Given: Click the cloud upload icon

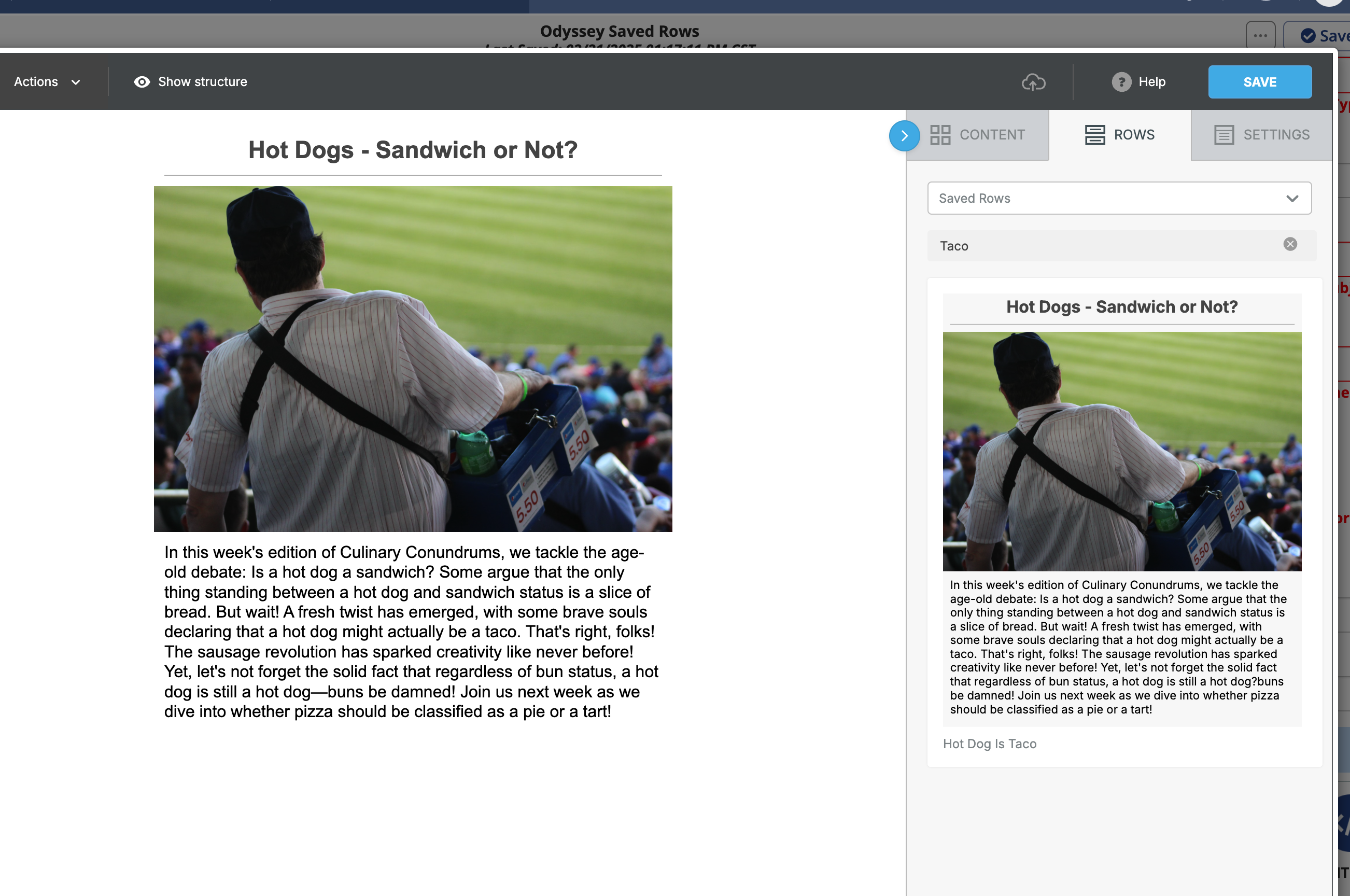Looking at the screenshot, I should point(1033,82).
